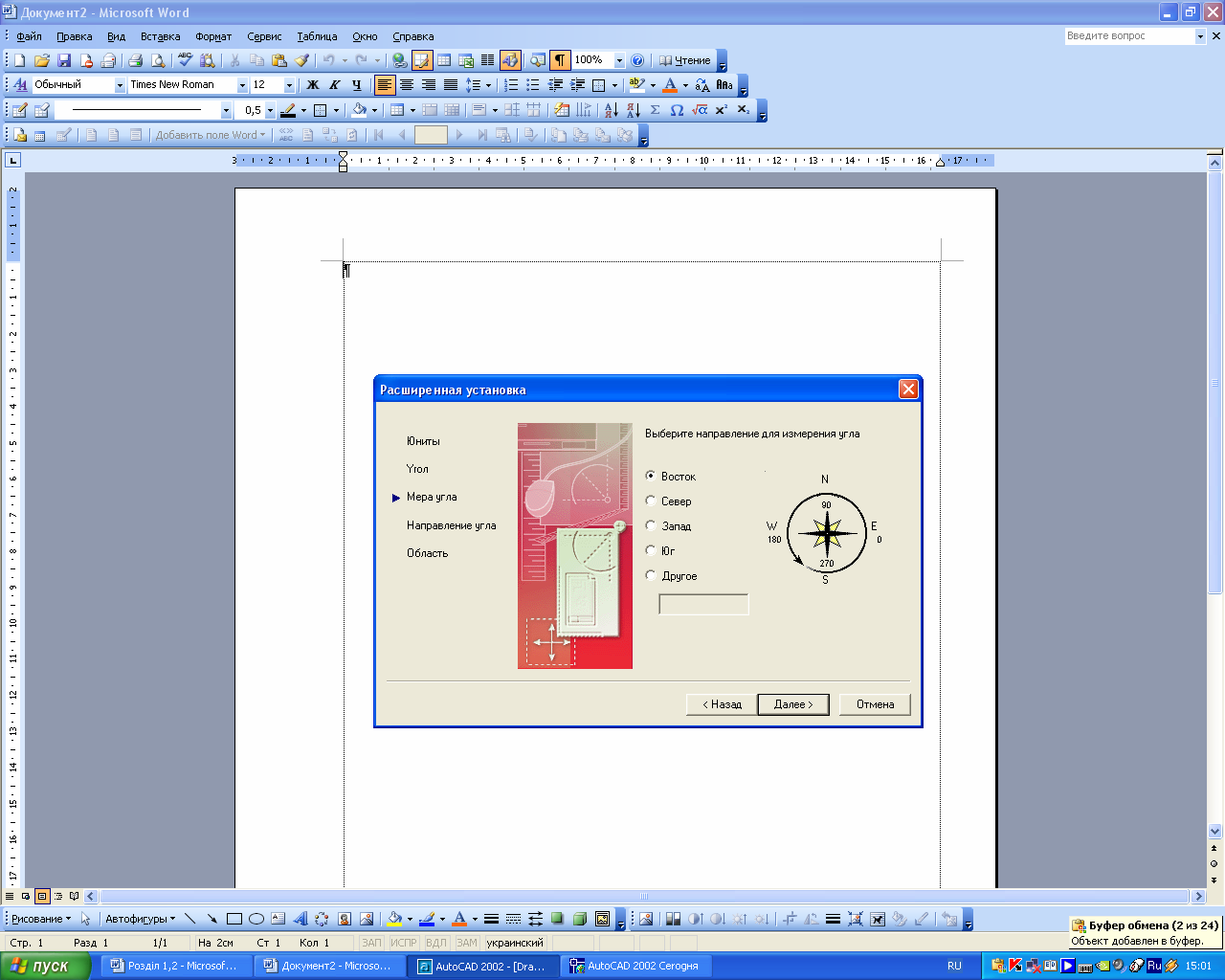The image size is (1225, 980).
Task: Open a file with the folder icon
Action: [x=41, y=60]
